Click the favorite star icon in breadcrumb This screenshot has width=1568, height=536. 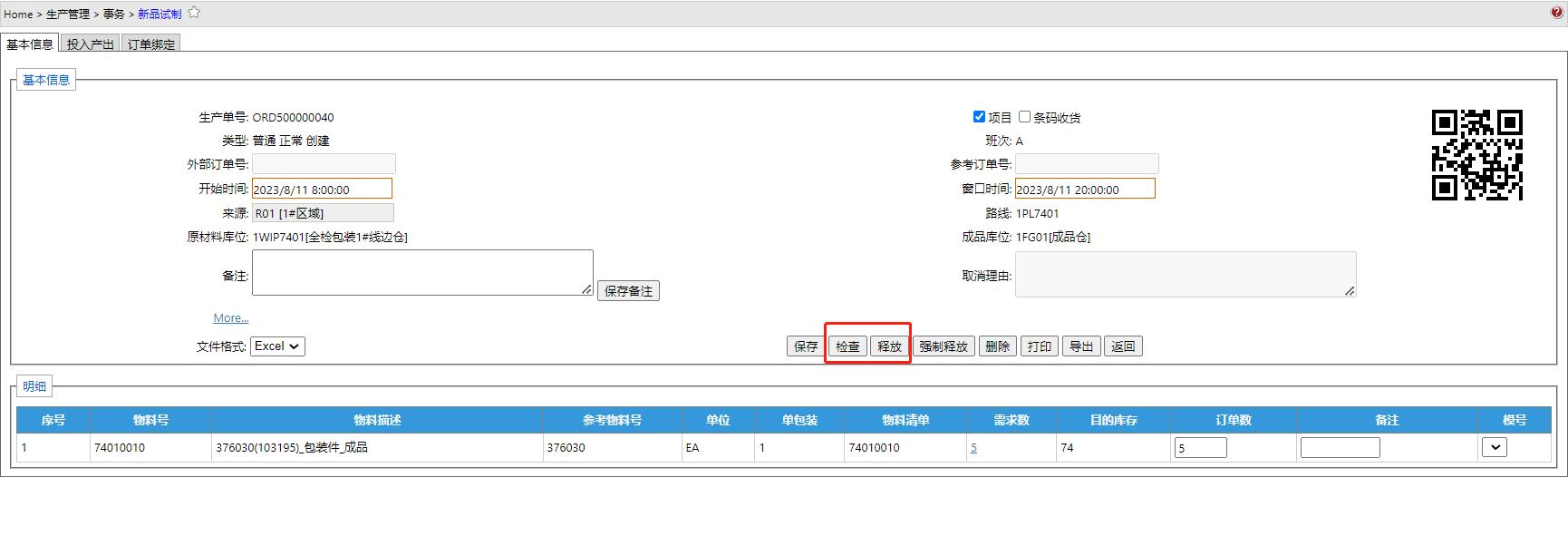(x=194, y=13)
